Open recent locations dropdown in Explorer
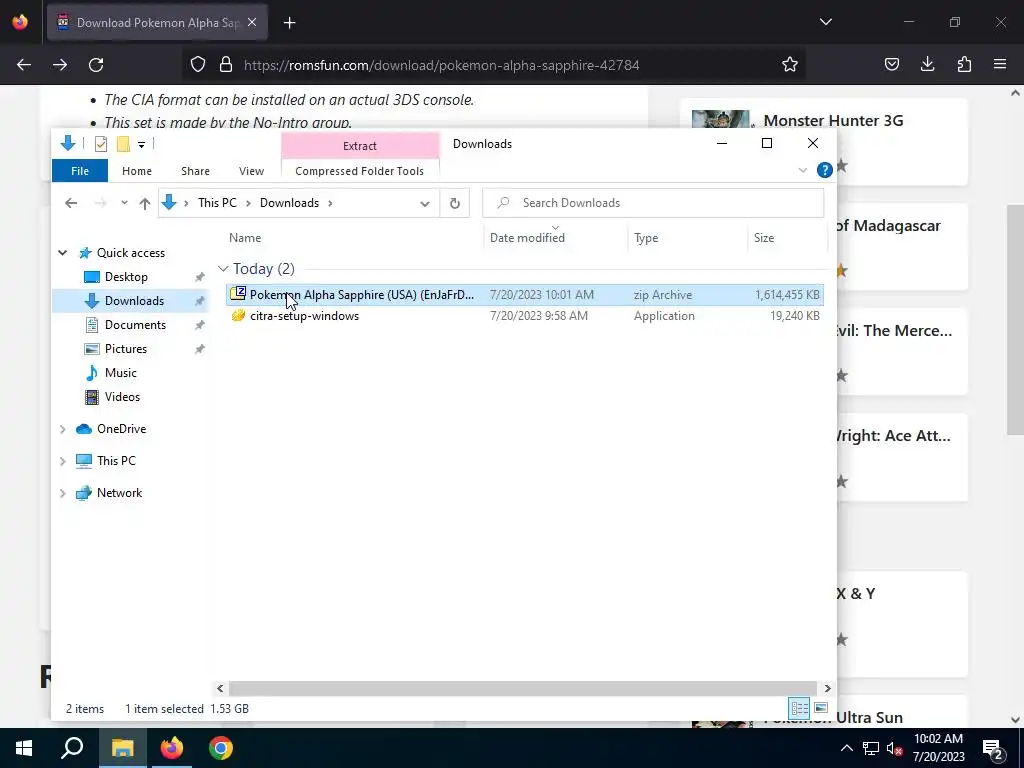The width and height of the screenshot is (1024, 768). point(124,203)
